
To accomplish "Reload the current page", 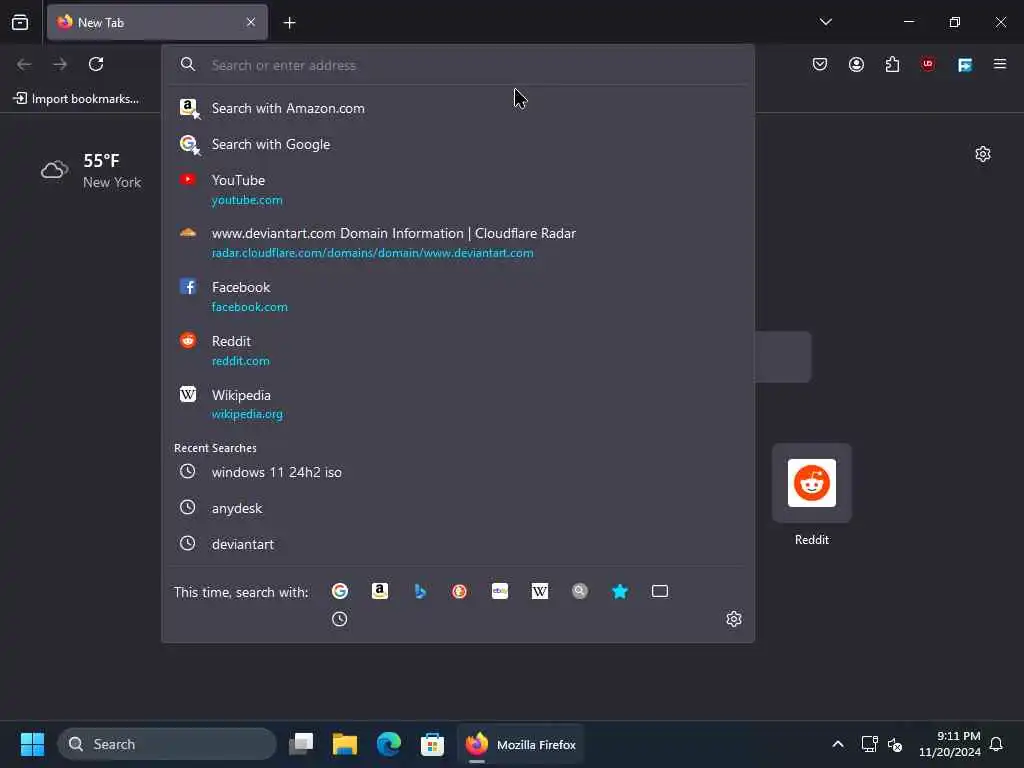I will point(96,64).
